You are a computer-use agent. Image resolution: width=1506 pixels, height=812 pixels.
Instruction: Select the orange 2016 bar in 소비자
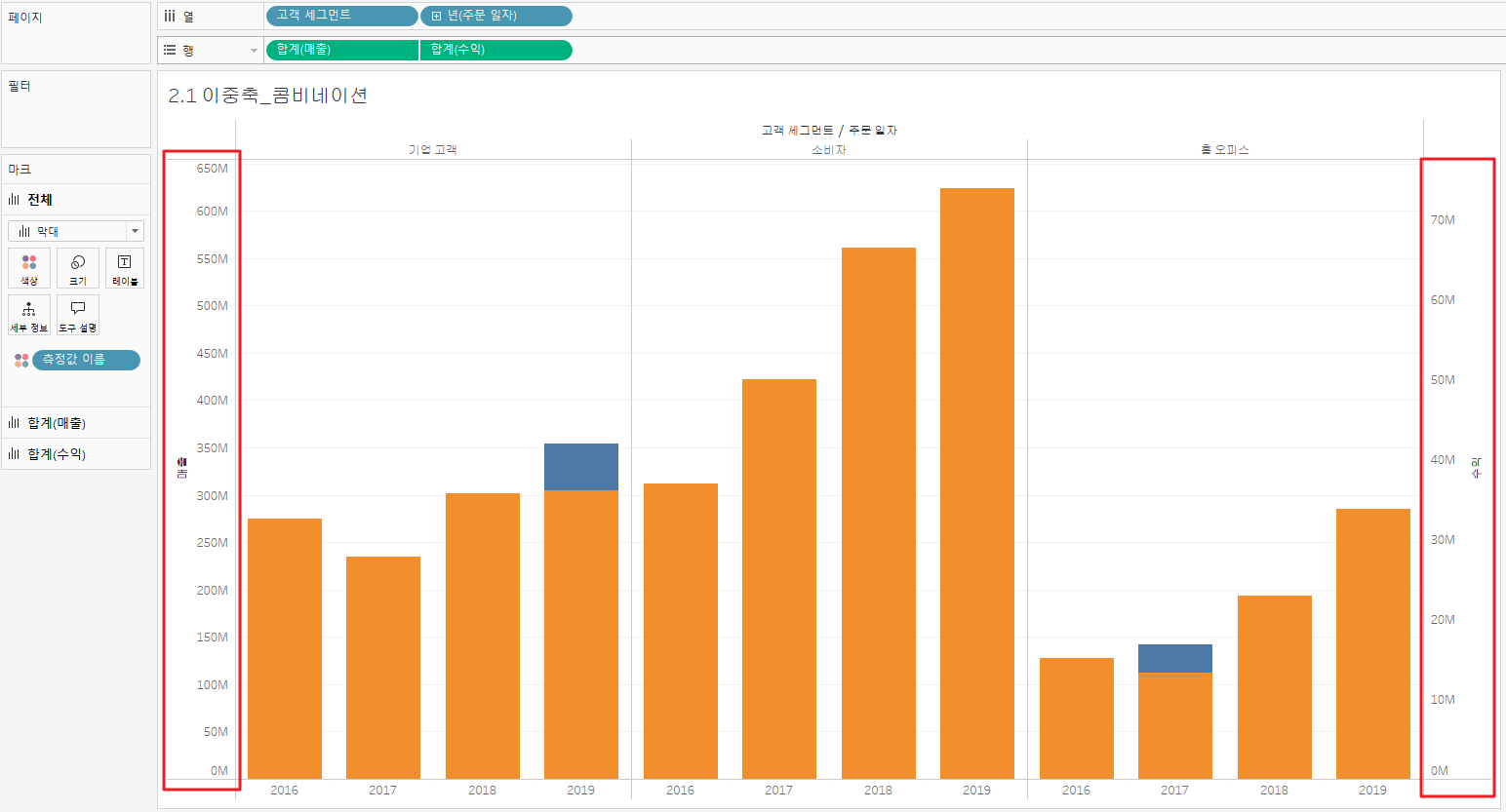681,631
